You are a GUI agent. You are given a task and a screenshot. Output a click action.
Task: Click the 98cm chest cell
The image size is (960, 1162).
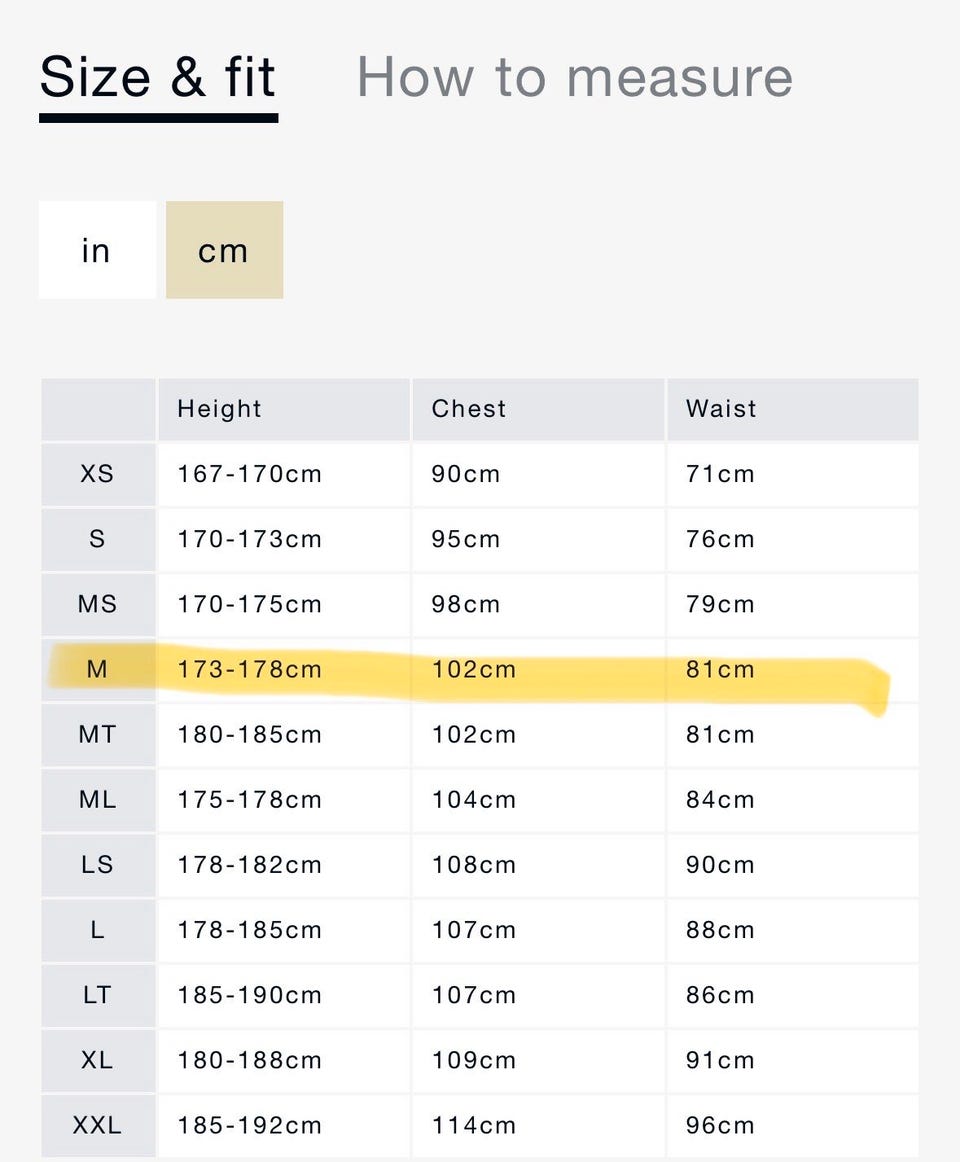tap(466, 604)
